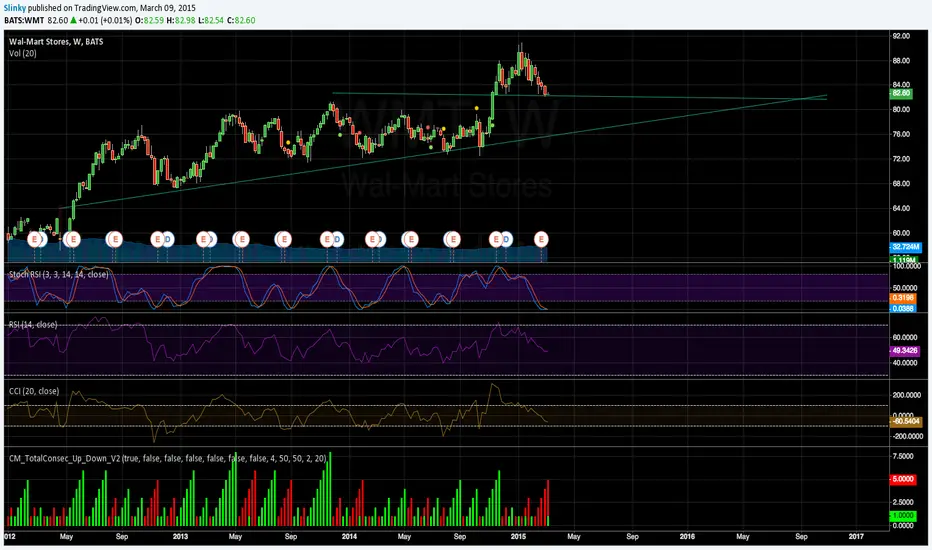Viewport: 932px width, 550px height.
Task: Click the 0.0388 Stoch RSI value tag
Action: pyautogui.click(x=903, y=309)
